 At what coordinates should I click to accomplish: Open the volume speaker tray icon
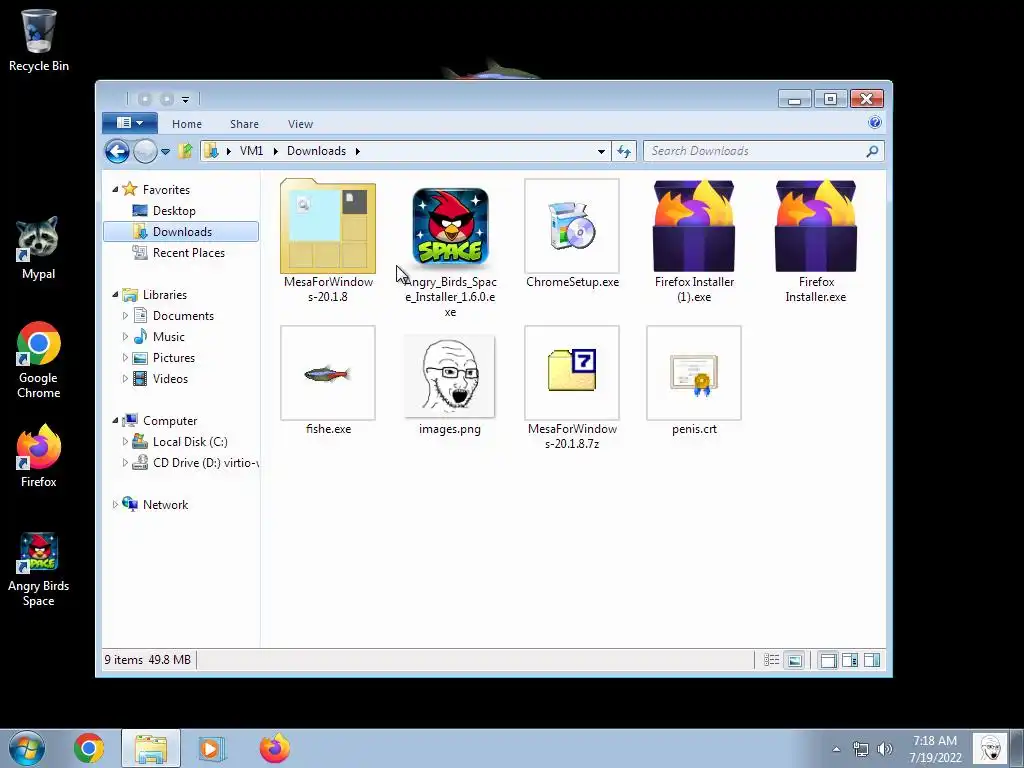(x=885, y=749)
